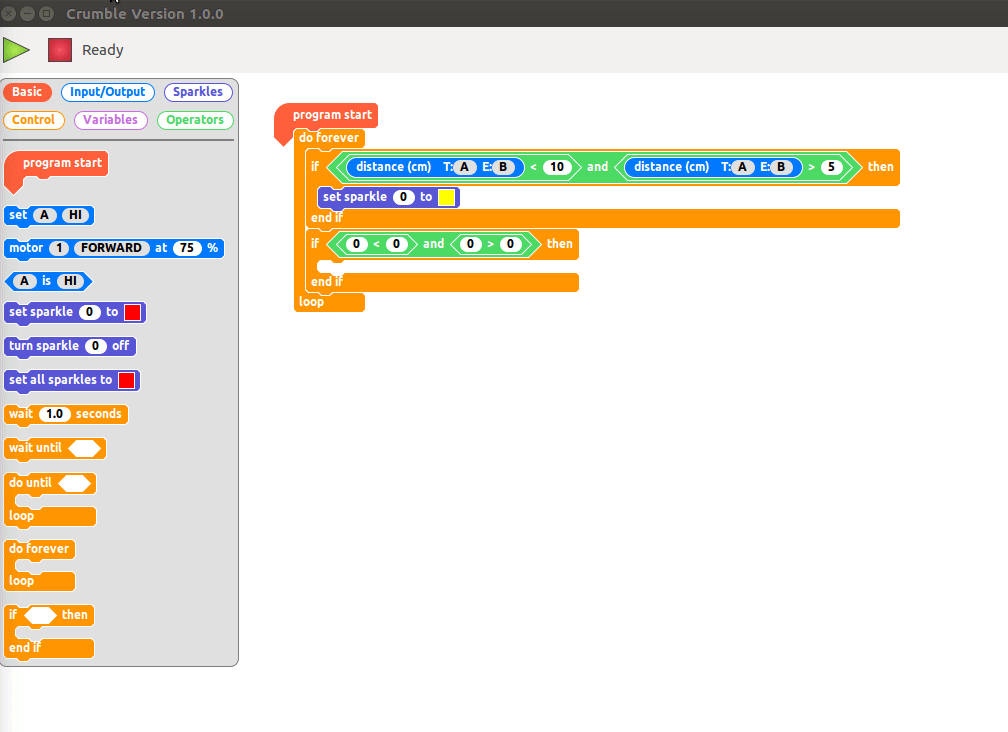Open red swatch of 'set all sparkles' block
The width and height of the screenshot is (1008, 732).
click(x=127, y=380)
